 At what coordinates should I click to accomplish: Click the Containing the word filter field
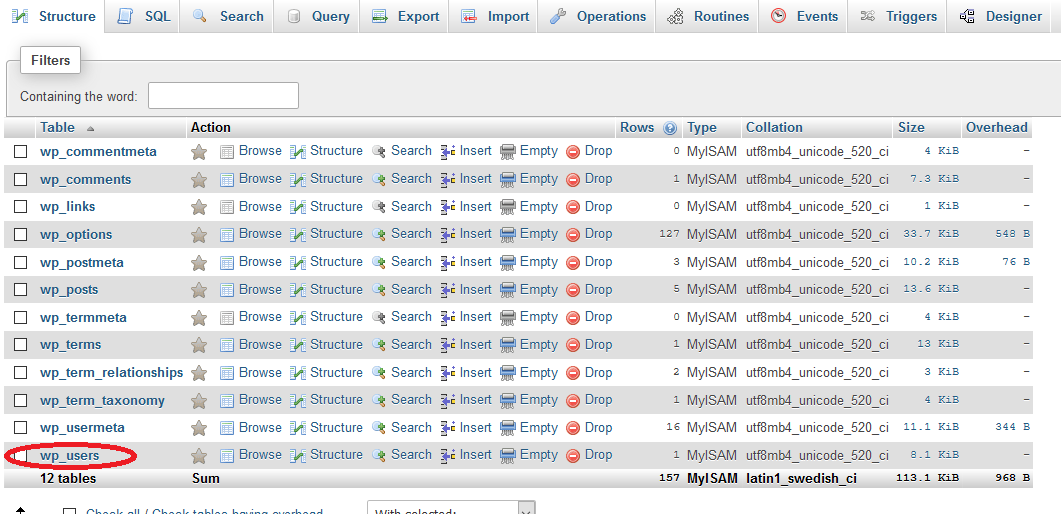tap(223, 96)
